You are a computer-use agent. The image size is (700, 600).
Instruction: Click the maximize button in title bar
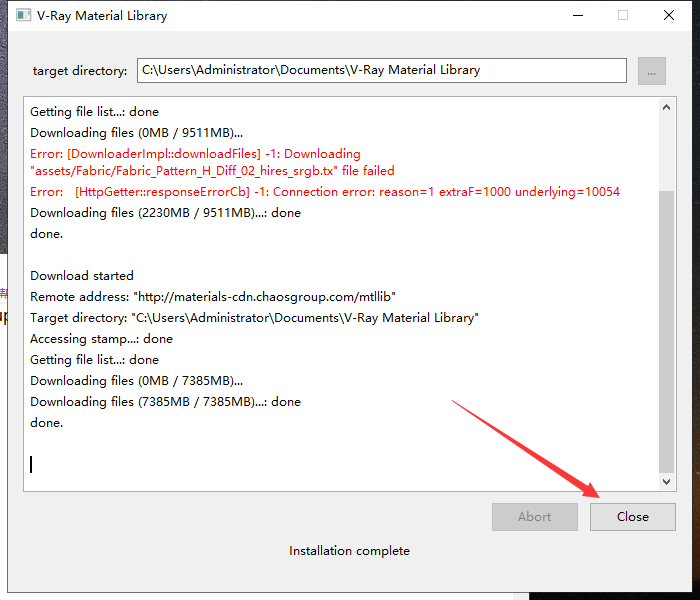point(623,16)
